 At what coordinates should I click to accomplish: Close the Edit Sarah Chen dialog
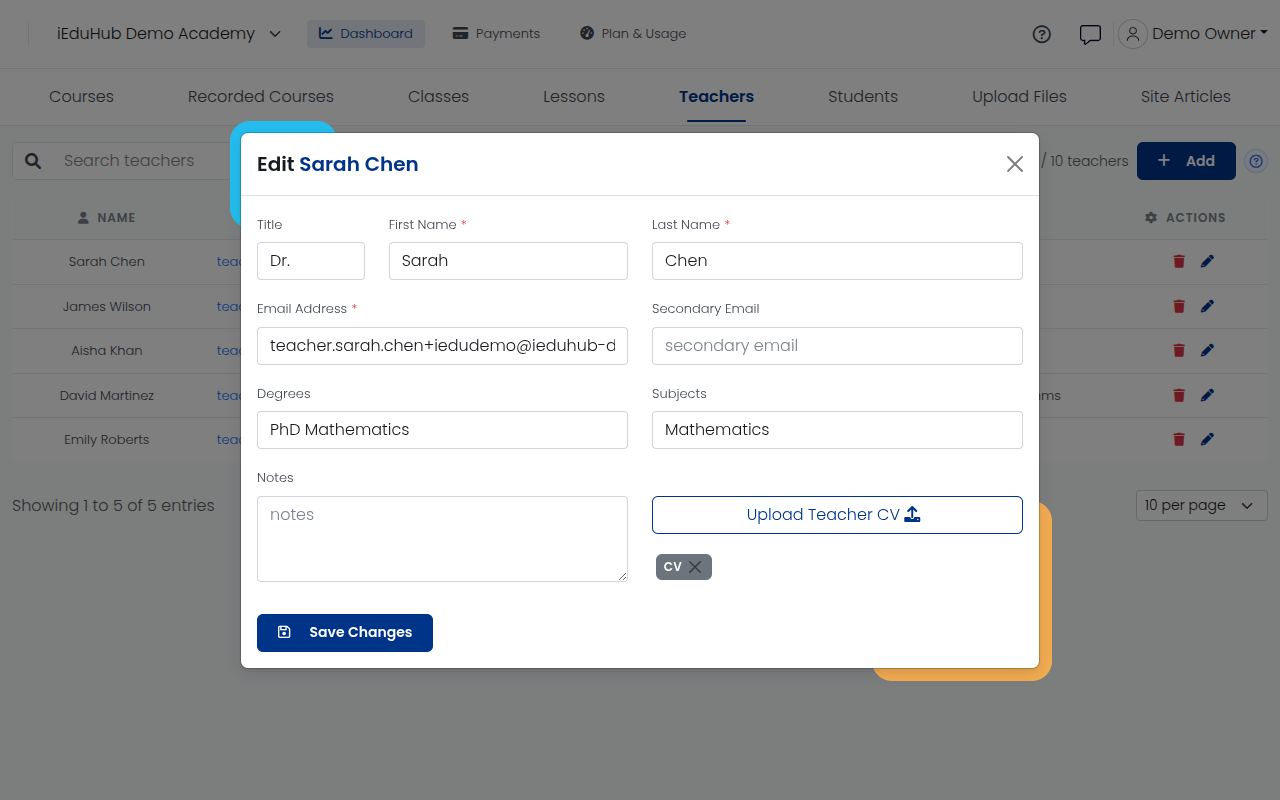[x=1015, y=164]
